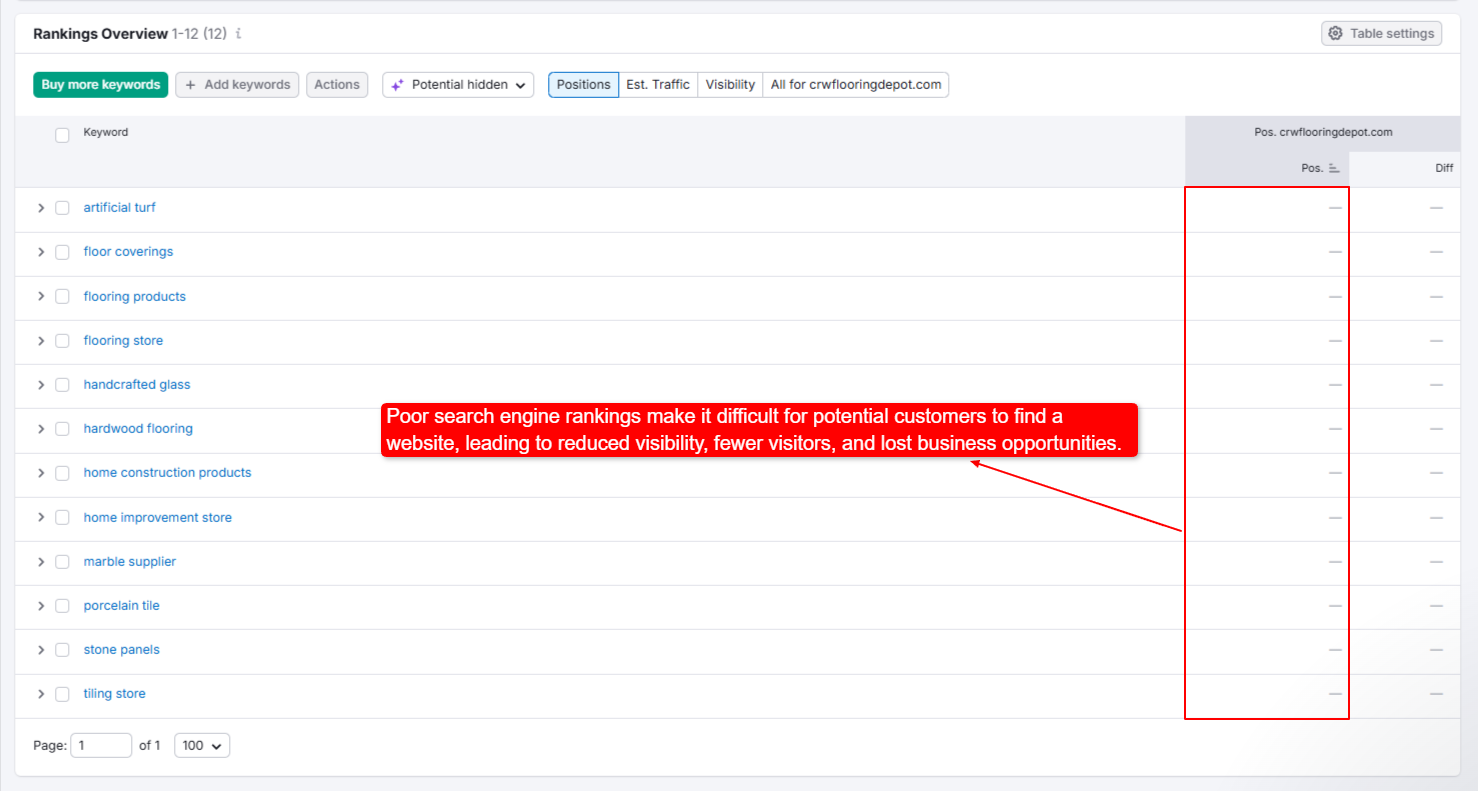Switch to the Est. Traffic tab
This screenshot has width=1478, height=791.
coord(658,85)
